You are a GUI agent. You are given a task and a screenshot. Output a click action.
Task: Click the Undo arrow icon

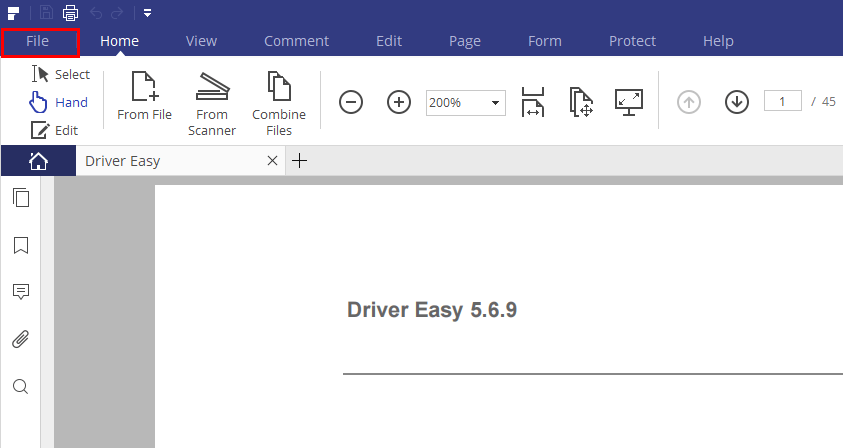[96, 13]
